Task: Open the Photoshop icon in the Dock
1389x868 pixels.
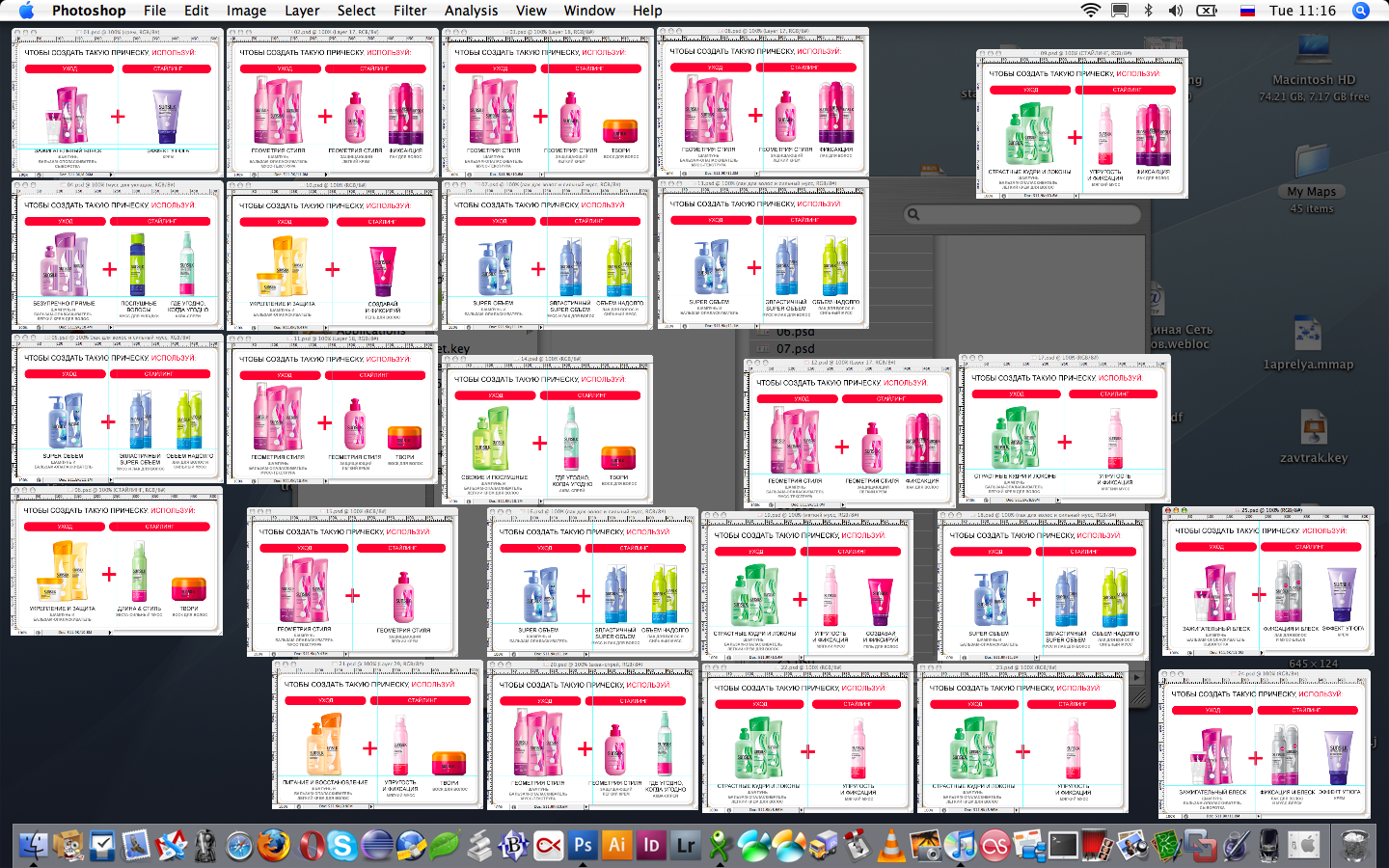Action: click(x=583, y=846)
